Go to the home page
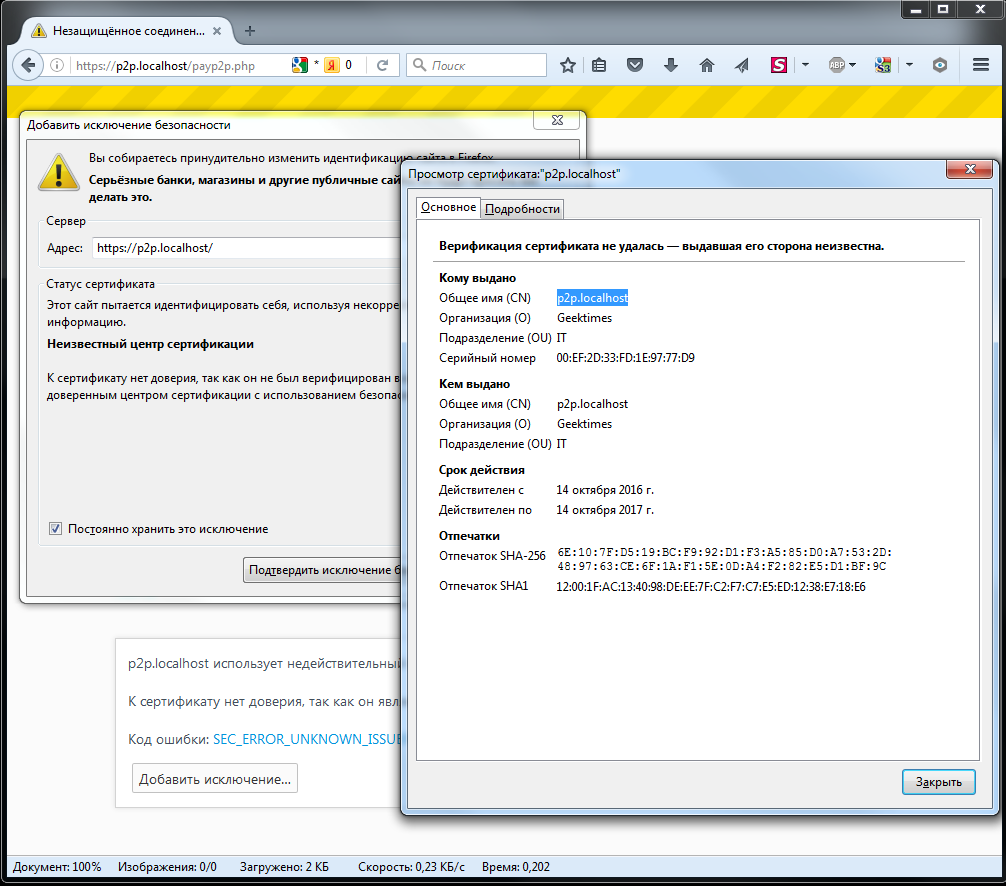 706,65
